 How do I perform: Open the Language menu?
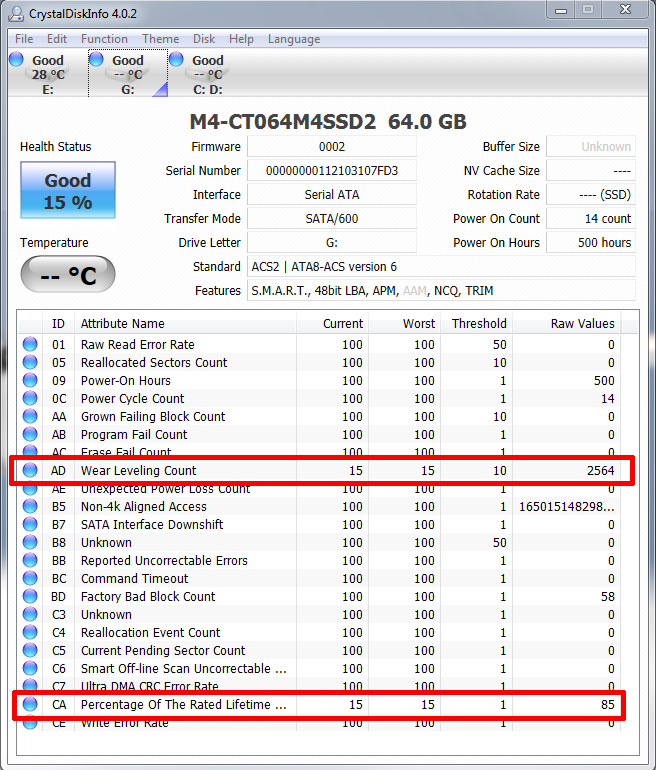click(294, 39)
